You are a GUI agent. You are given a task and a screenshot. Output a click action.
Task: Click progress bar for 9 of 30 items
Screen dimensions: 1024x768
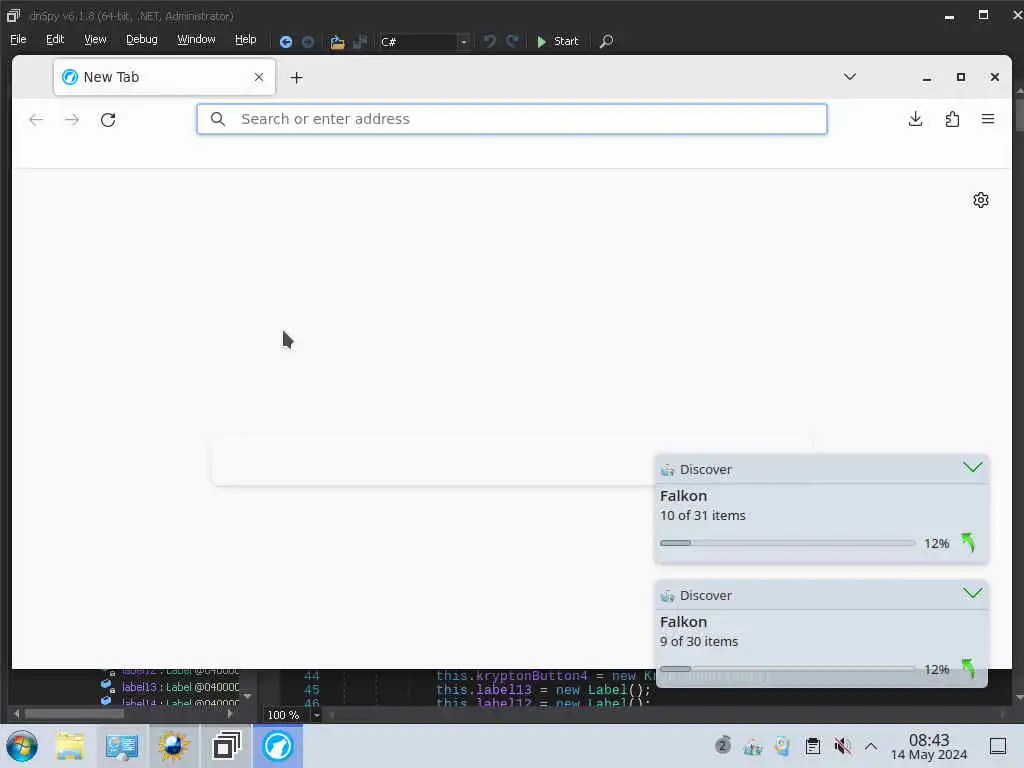click(787, 669)
